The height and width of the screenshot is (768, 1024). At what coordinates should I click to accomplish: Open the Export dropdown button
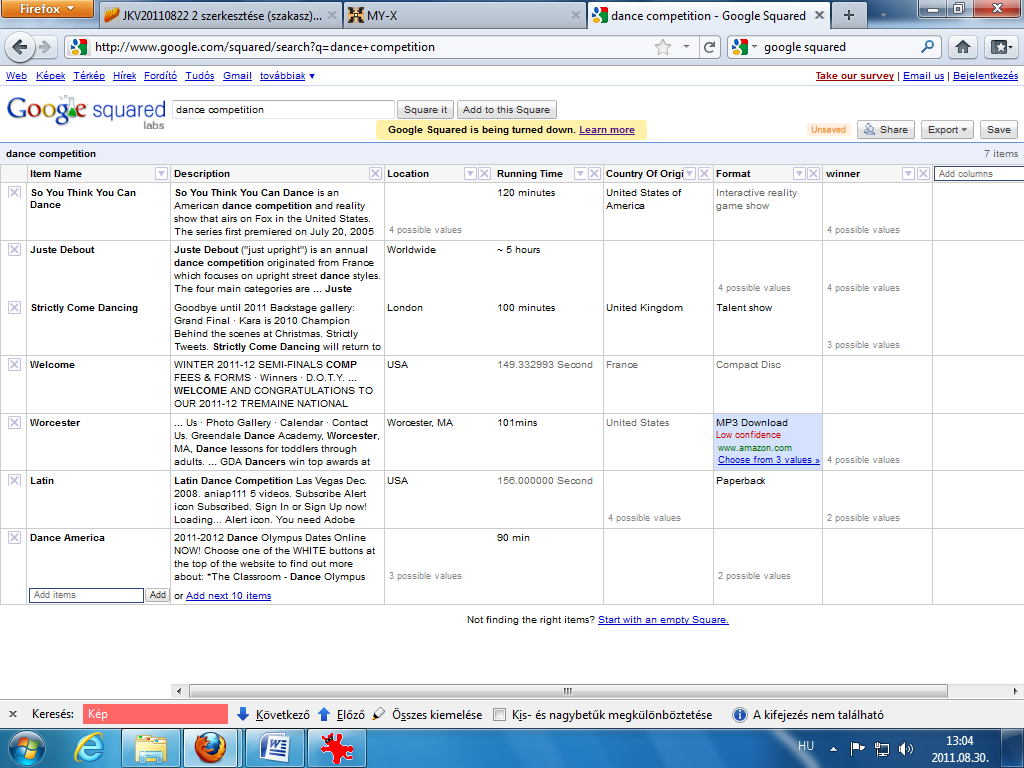pyautogui.click(x=948, y=129)
